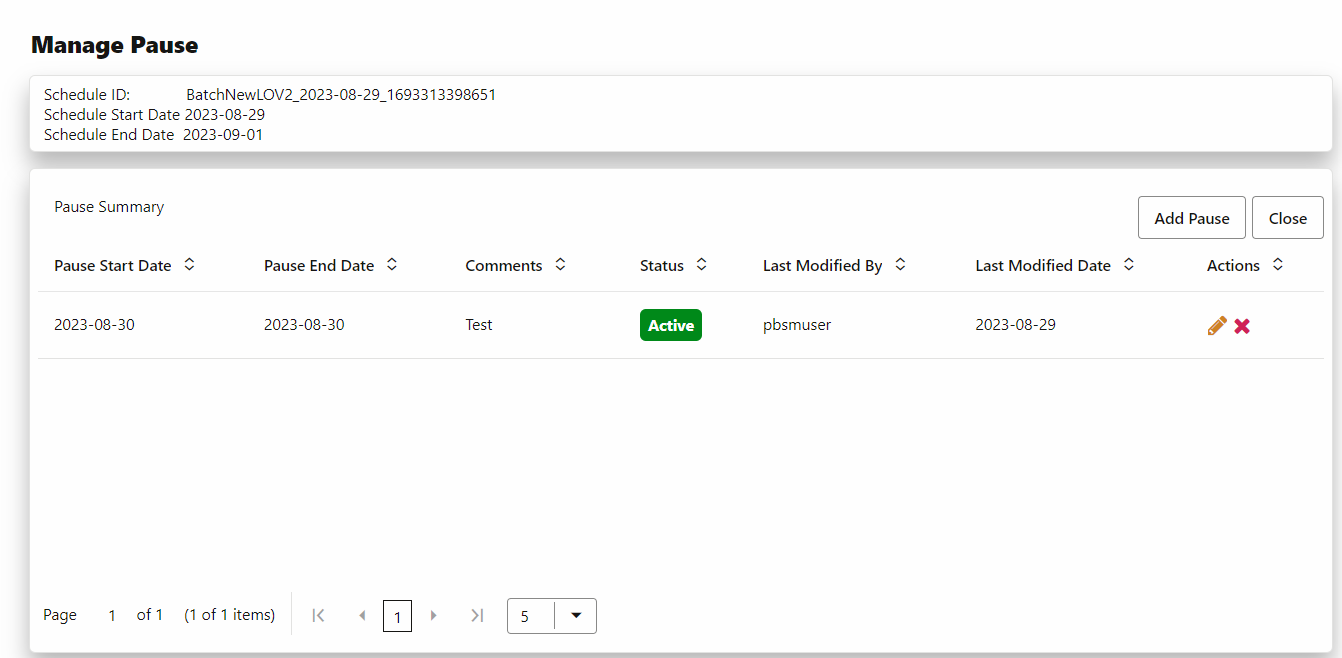Click the Pause Summary label

(109, 207)
